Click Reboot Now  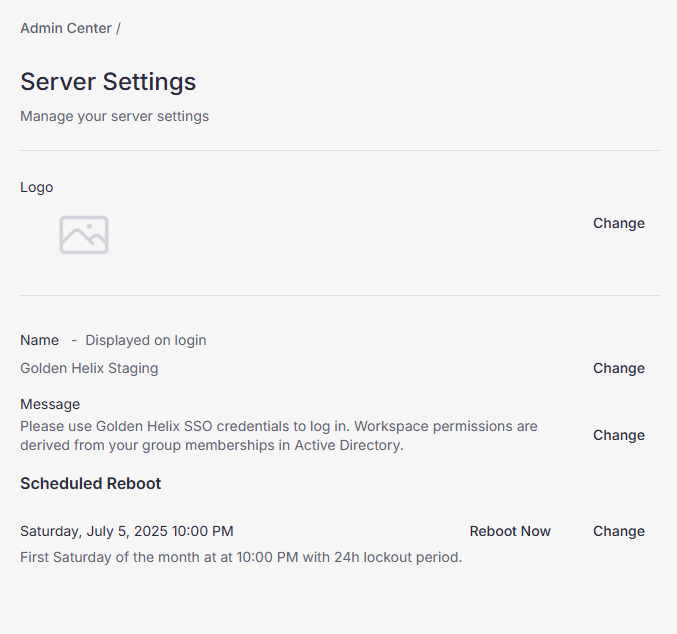[510, 531]
